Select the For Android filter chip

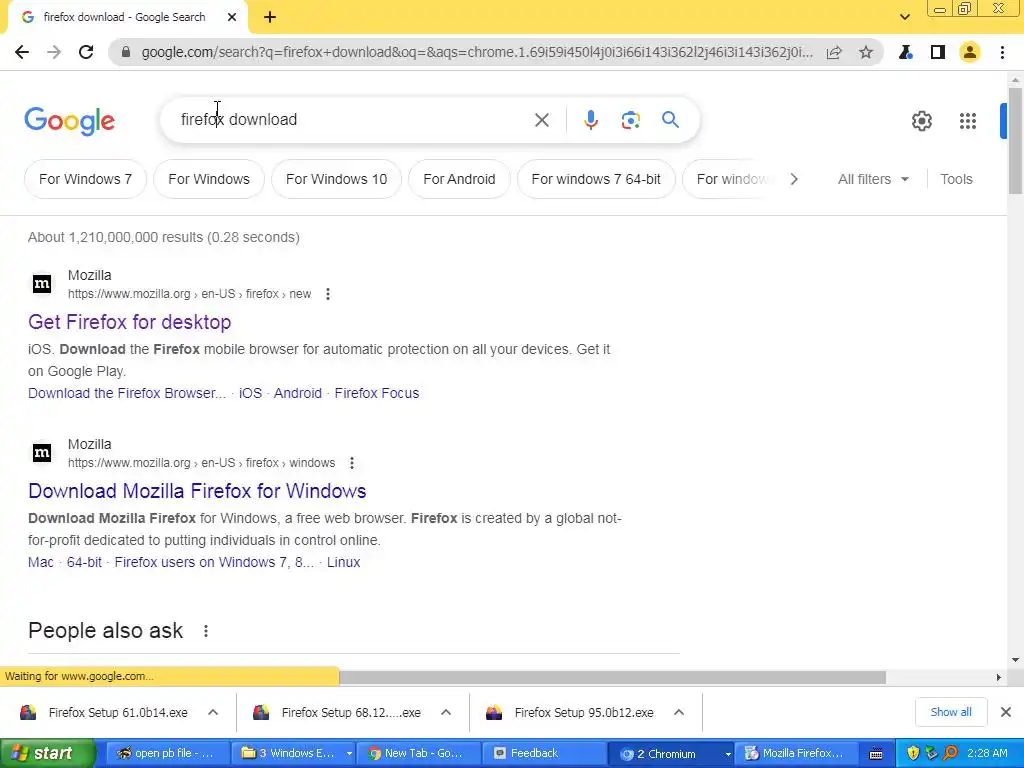click(x=459, y=179)
